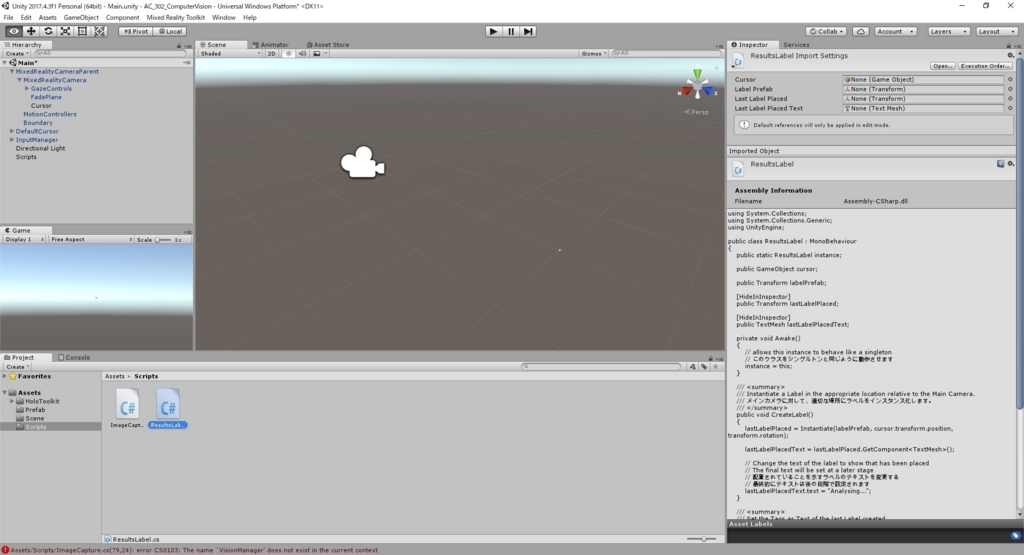
Task: Toggle Pivot/Center handle position
Action: [x=136, y=31]
